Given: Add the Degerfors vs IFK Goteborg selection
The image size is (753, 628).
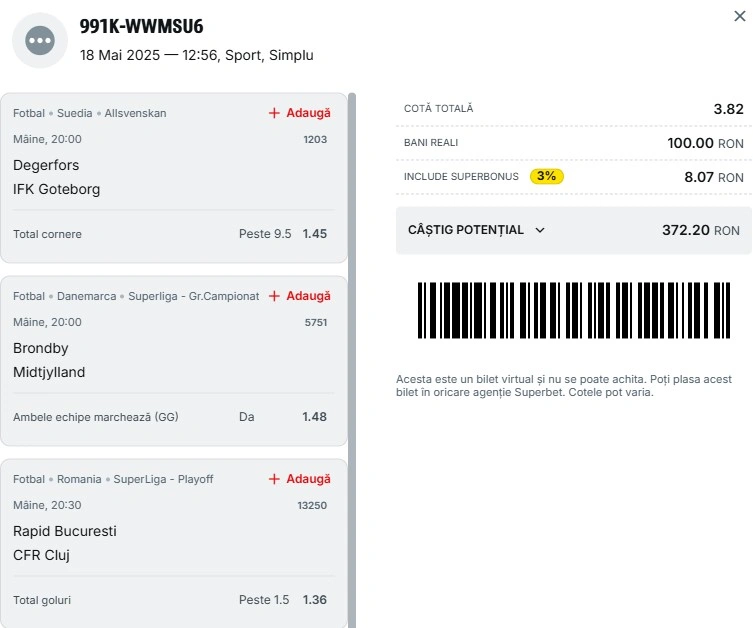Looking at the screenshot, I should (300, 113).
